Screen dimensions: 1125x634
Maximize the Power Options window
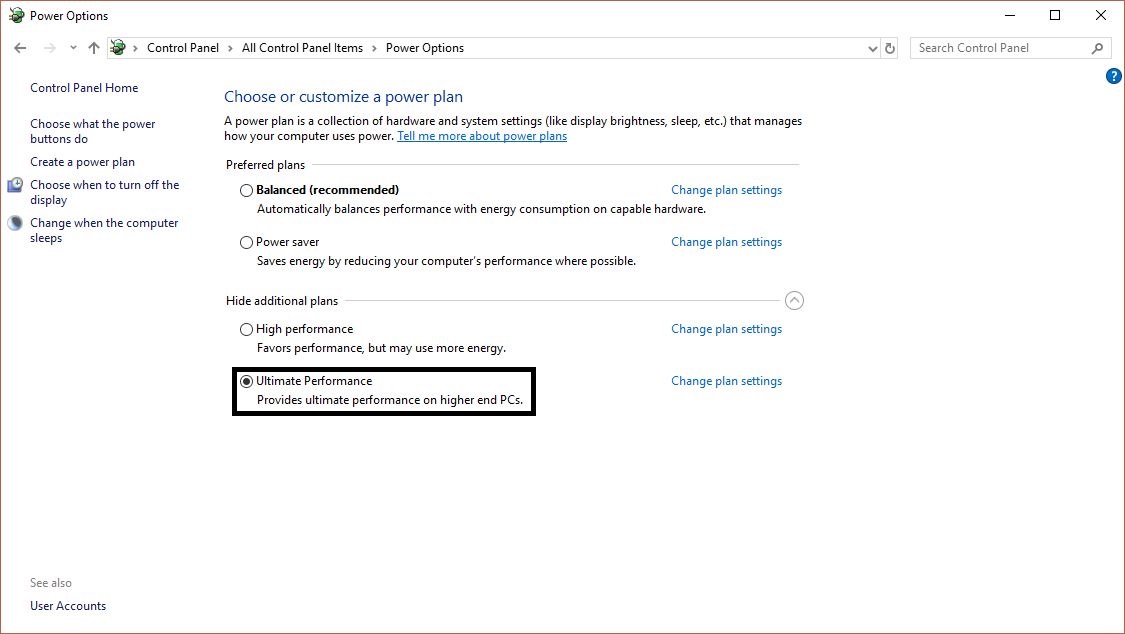[1055, 15]
